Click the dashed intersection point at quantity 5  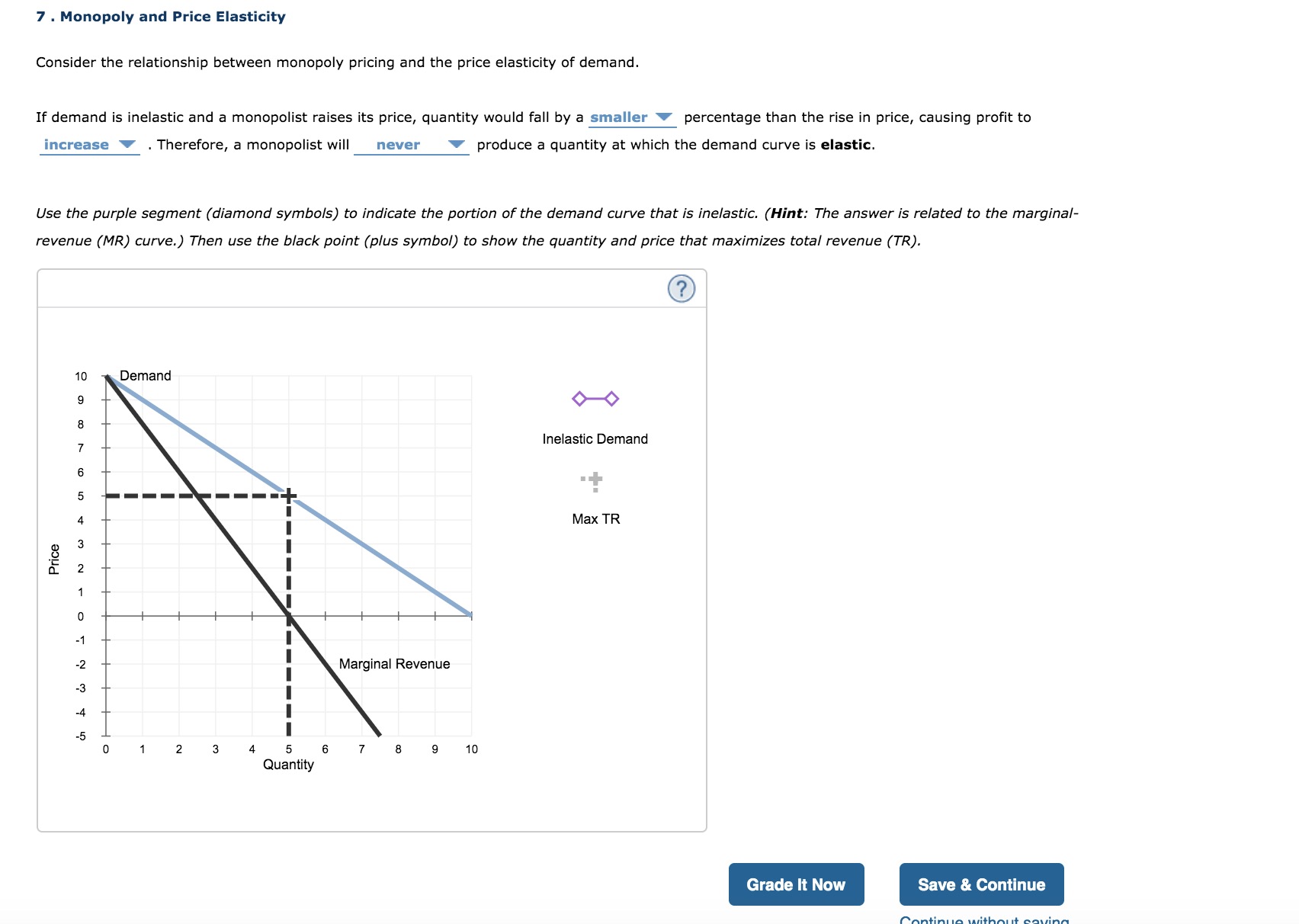click(288, 496)
